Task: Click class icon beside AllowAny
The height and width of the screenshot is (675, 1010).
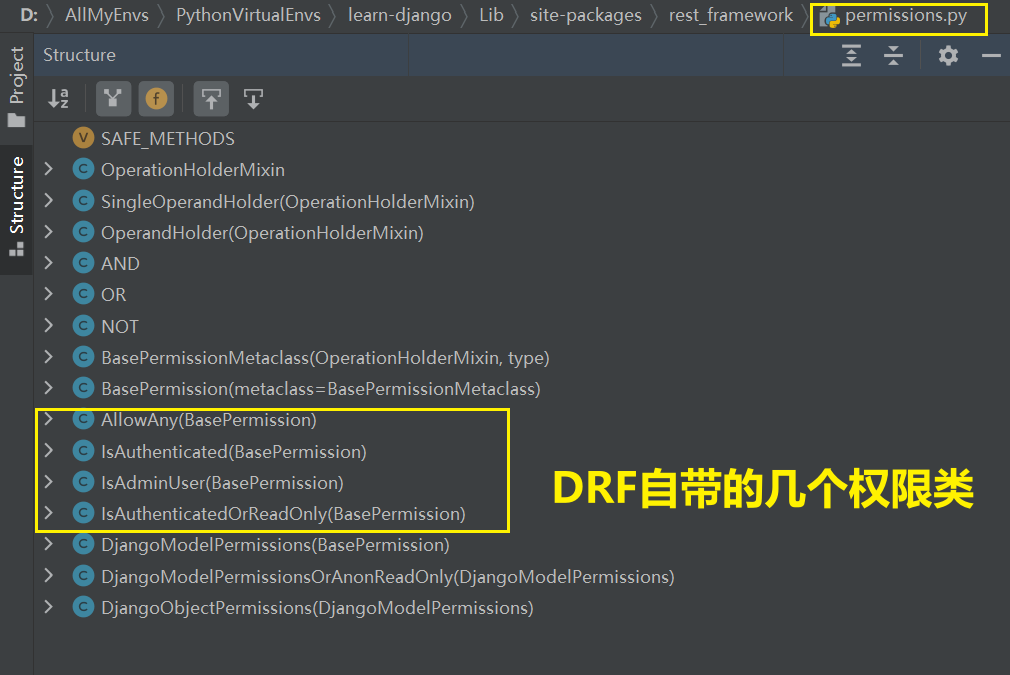Action: pos(83,419)
